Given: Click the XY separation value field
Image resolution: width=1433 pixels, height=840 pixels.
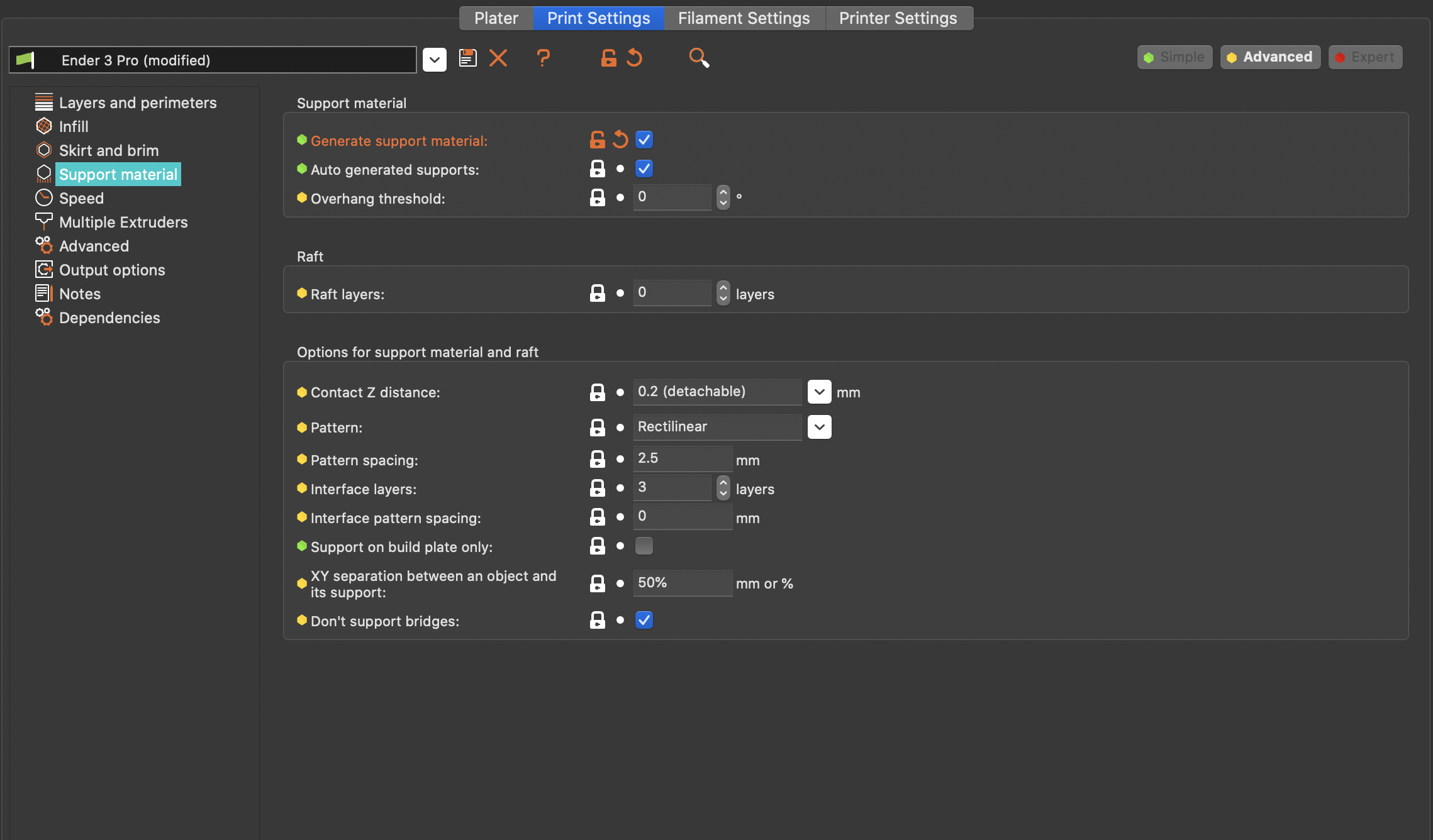Looking at the screenshot, I should [683, 583].
